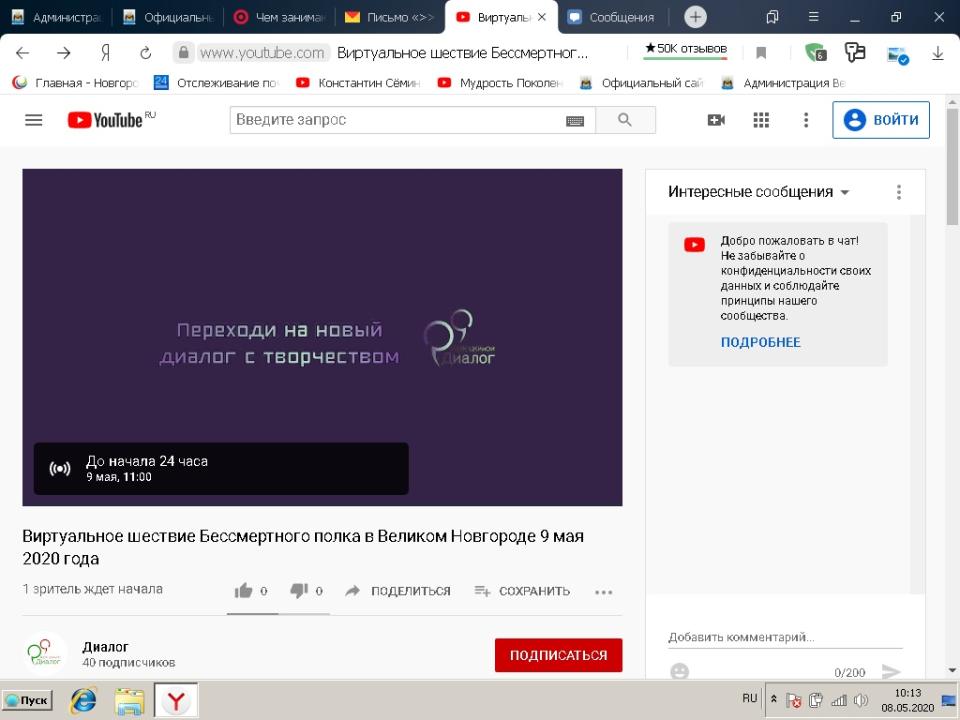Open Windows Пуск start button
The height and width of the screenshot is (720, 960).
coord(28,701)
